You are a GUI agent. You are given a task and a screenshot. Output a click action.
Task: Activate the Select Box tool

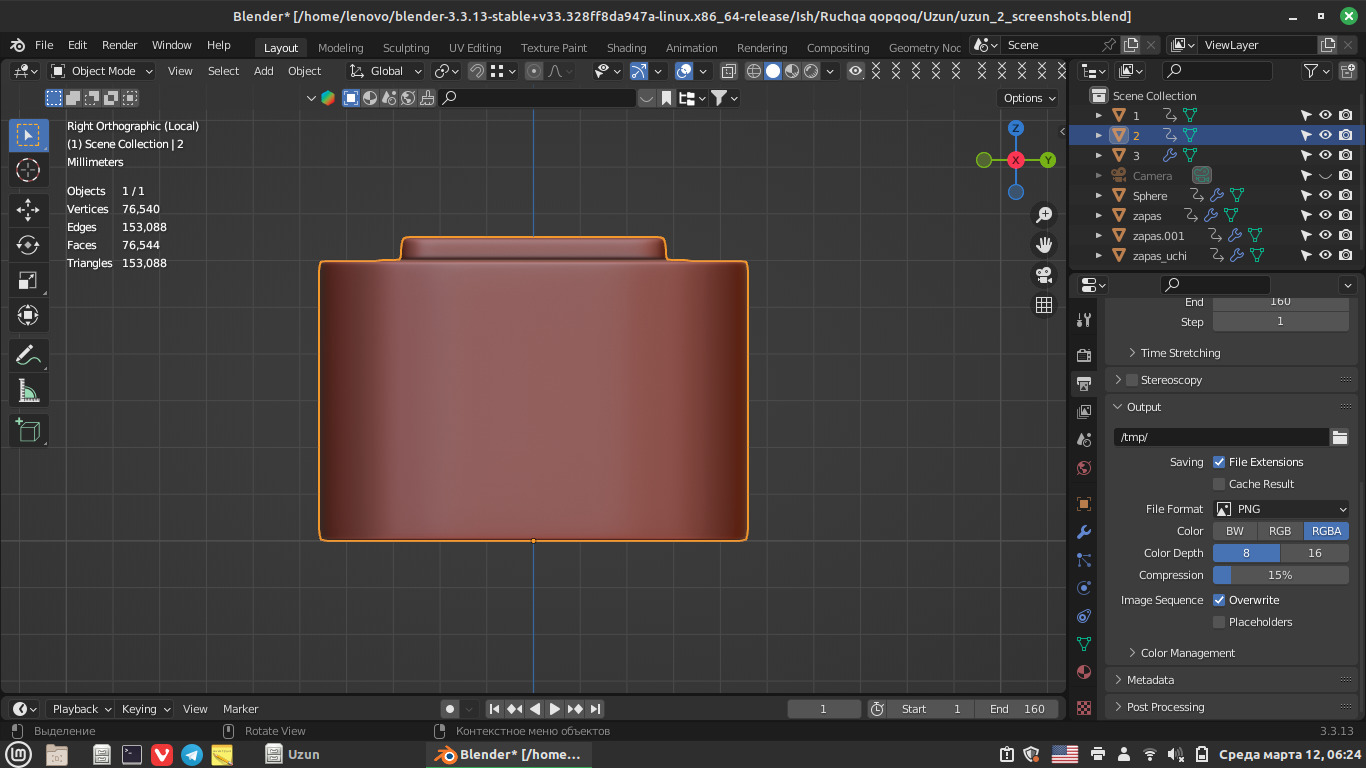point(28,135)
